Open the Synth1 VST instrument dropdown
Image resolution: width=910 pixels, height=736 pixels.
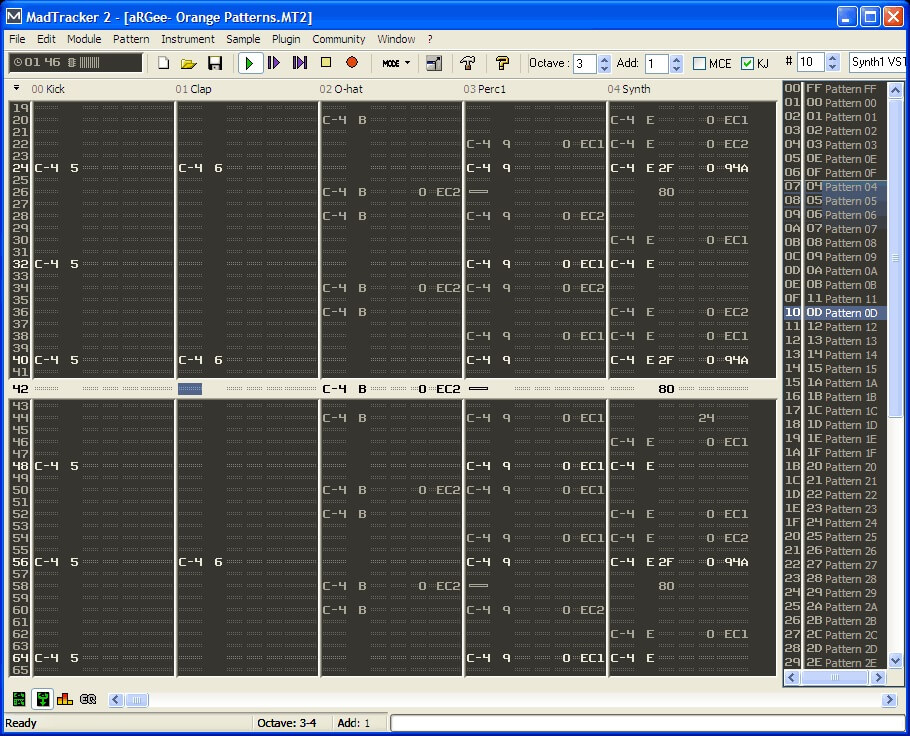878,63
